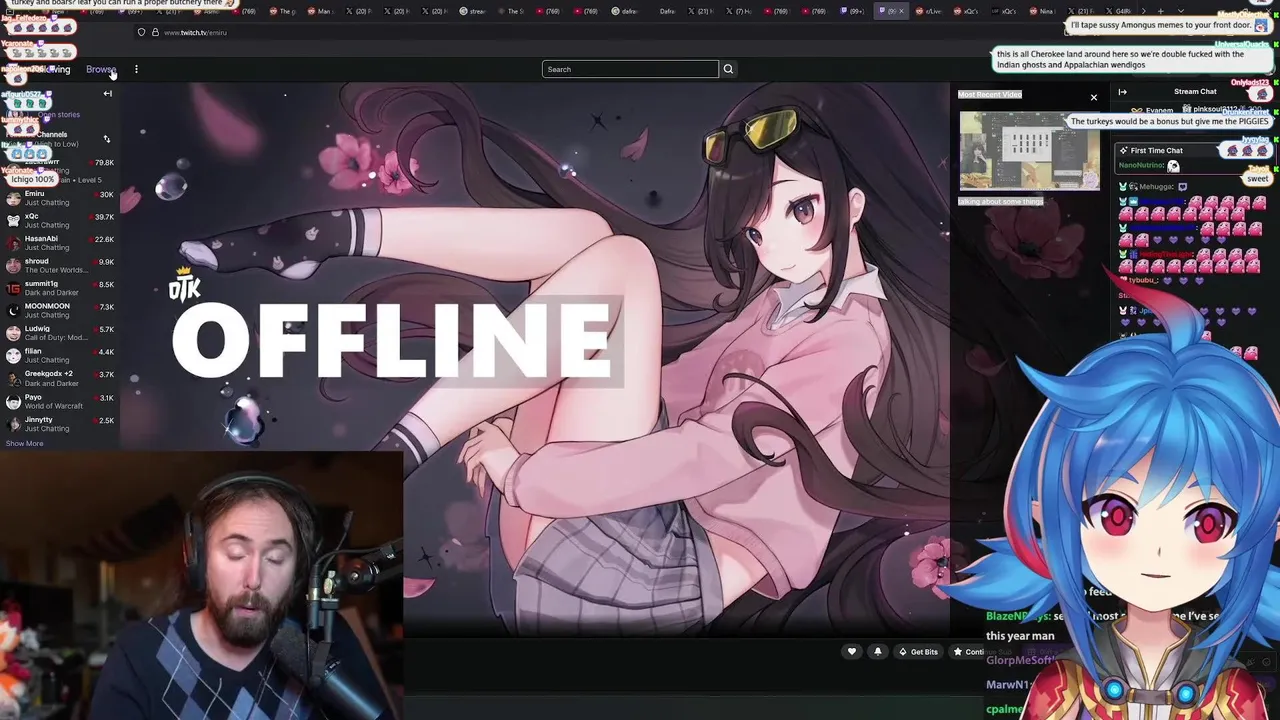Open Emiru's channel in the sidebar
Image resolution: width=1280 pixels, height=720 pixels.
[x=60, y=198]
